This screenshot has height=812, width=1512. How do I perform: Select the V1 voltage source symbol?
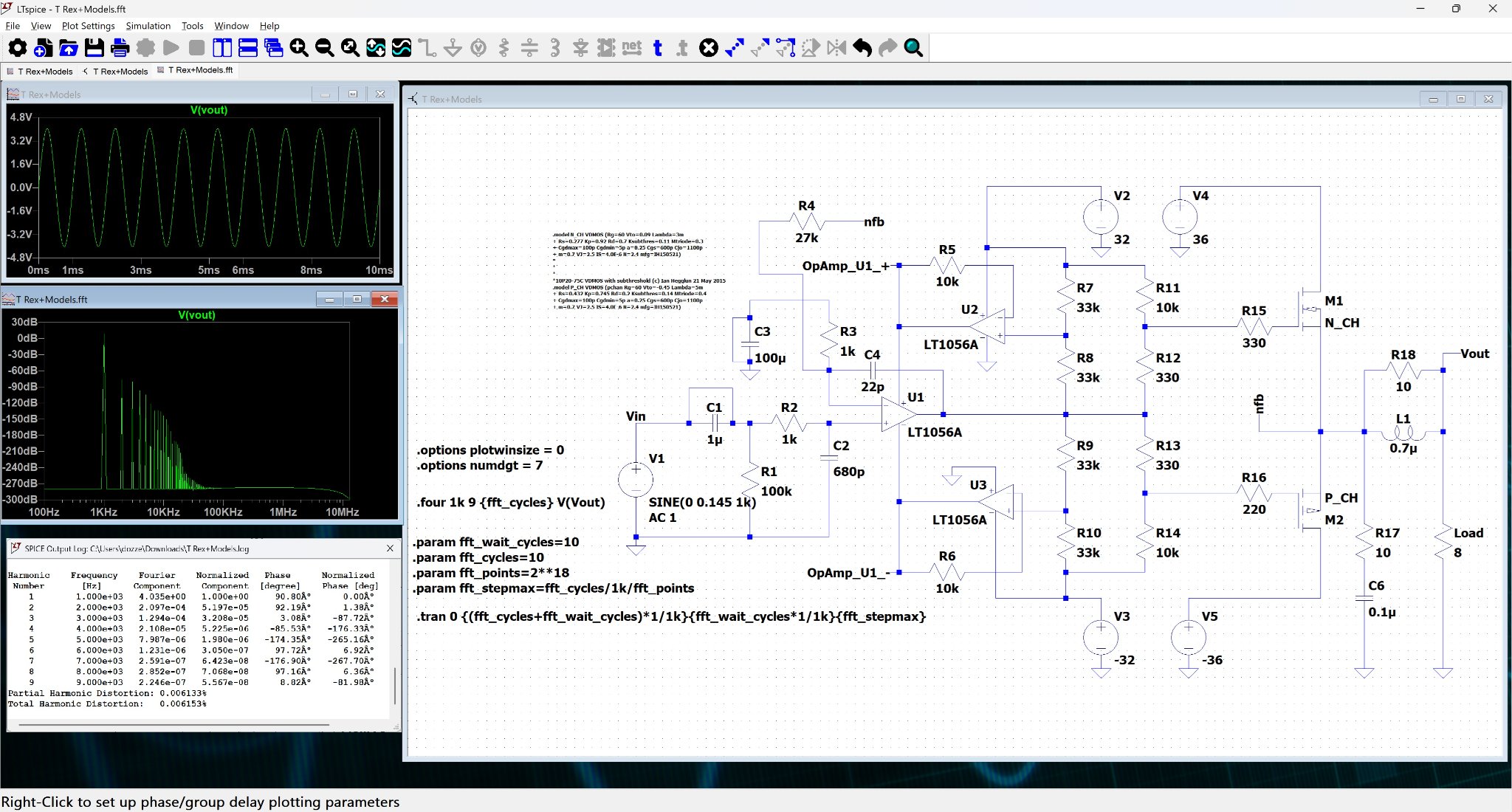point(636,479)
